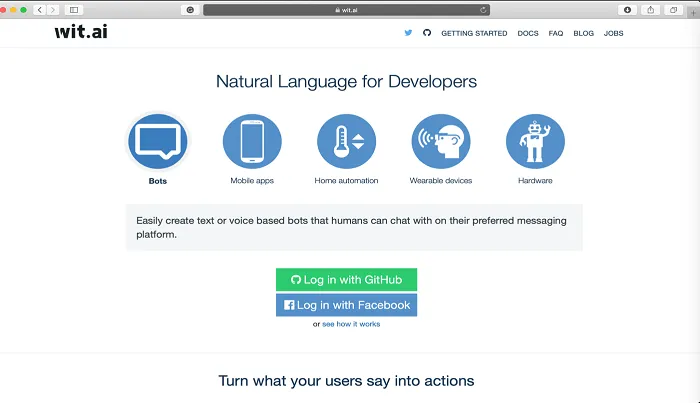The width and height of the screenshot is (700, 403).
Task: Open the Safari share button
Action: pyautogui.click(x=650, y=10)
